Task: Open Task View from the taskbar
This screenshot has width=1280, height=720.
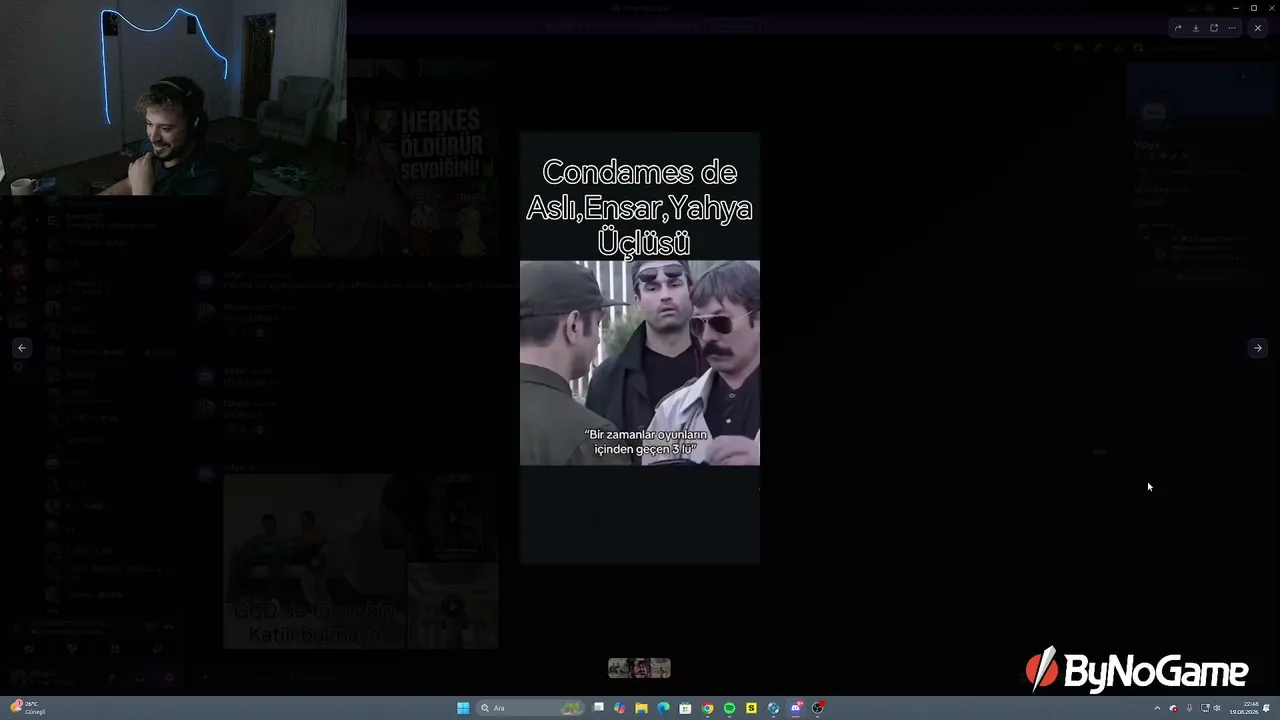Action: [x=598, y=708]
